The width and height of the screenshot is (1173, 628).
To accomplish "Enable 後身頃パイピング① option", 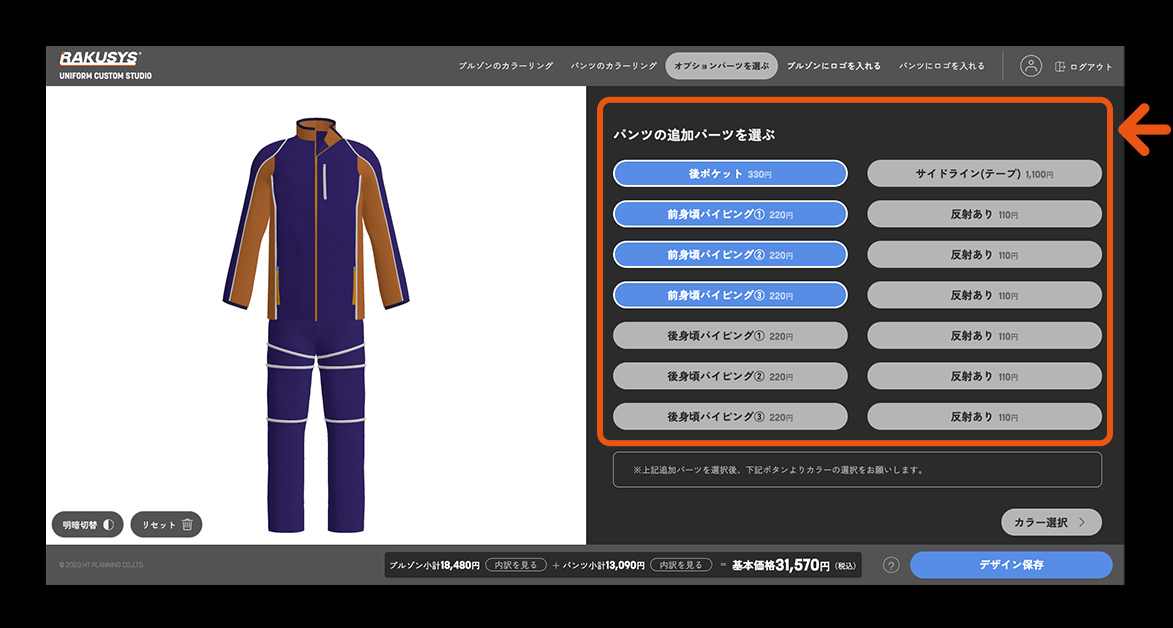I will pos(730,335).
